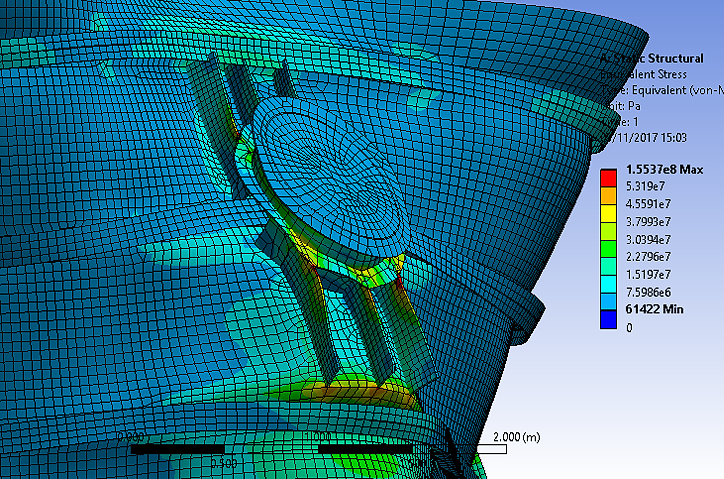
Task: Click the dark blue bottom legend band
Action: (608, 319)
